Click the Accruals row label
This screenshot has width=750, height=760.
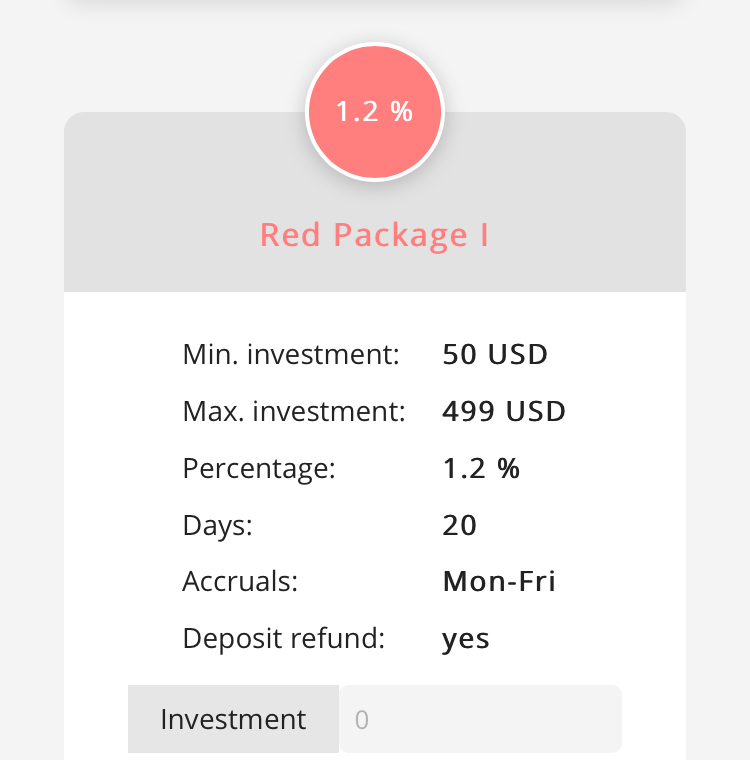coord(240,582)
